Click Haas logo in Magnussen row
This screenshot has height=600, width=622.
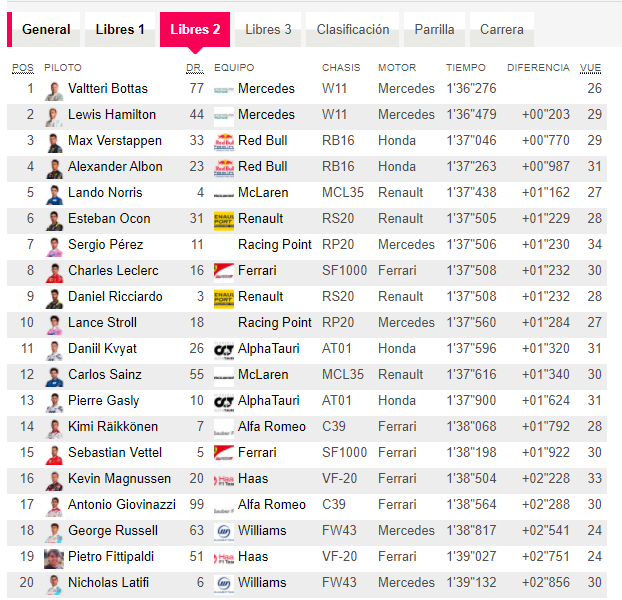pyautogui.click(x=224, y=481)
